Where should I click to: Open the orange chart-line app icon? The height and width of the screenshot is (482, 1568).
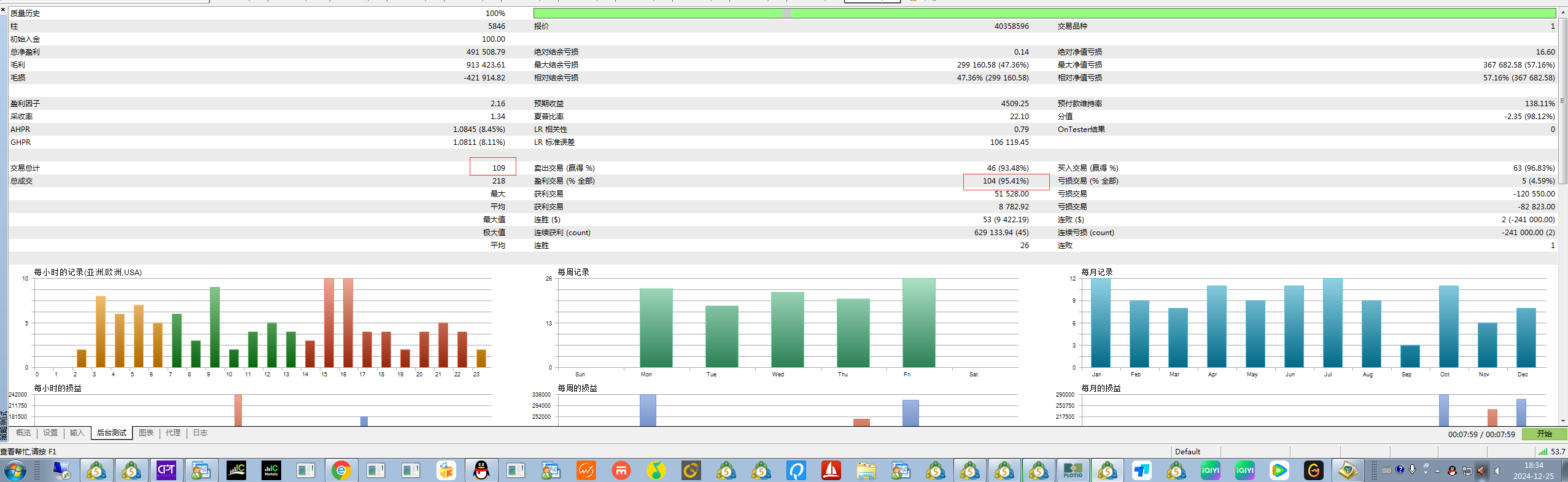(586, 471)
